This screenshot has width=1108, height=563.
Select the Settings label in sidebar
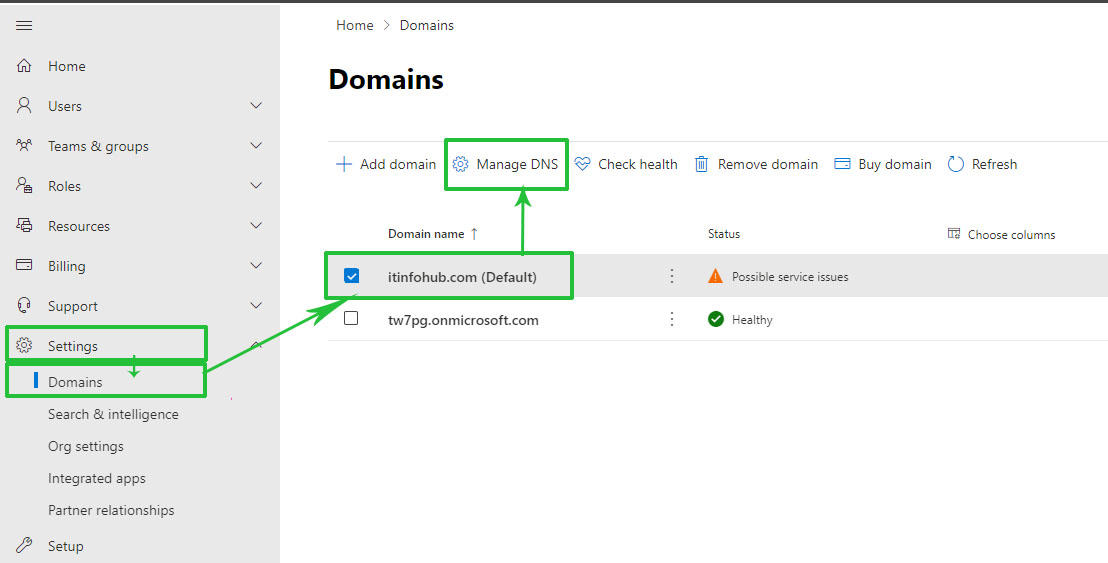73,346
